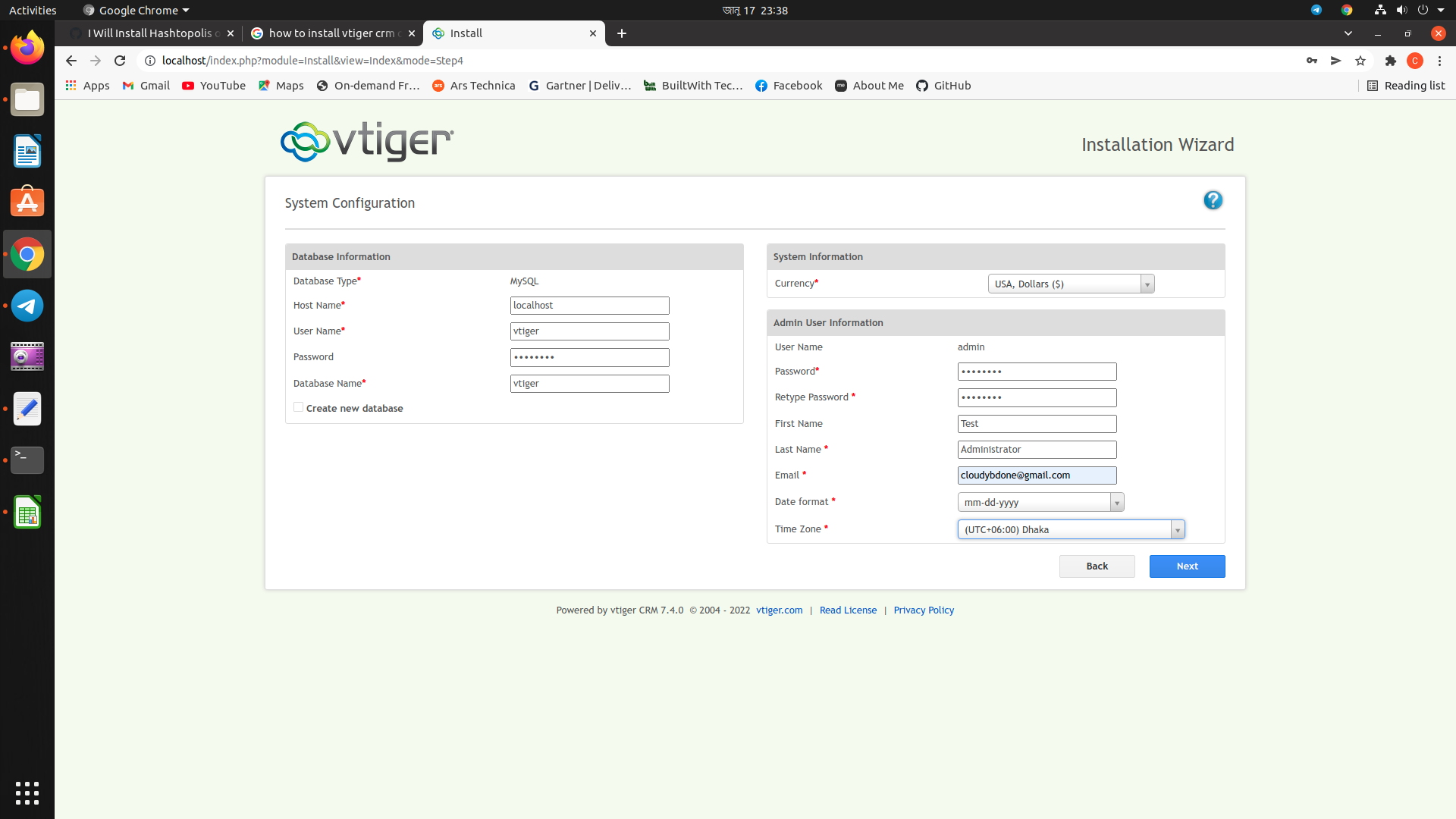The width and height of the screenshot is (1456, 819).
Task: Open Apps bookmark shortcut
Action: pyautogui.click(x=87, y=86)
